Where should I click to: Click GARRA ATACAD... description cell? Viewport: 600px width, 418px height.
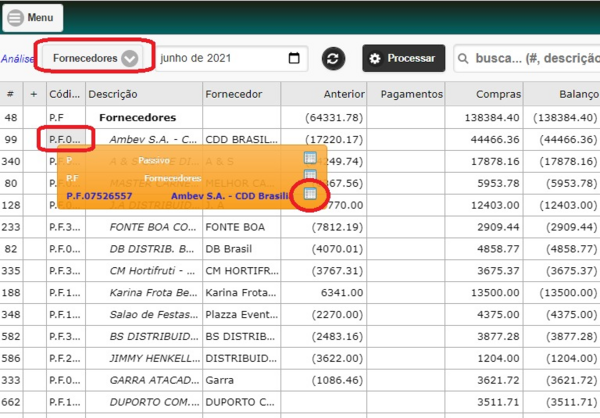tap(154, 380)
